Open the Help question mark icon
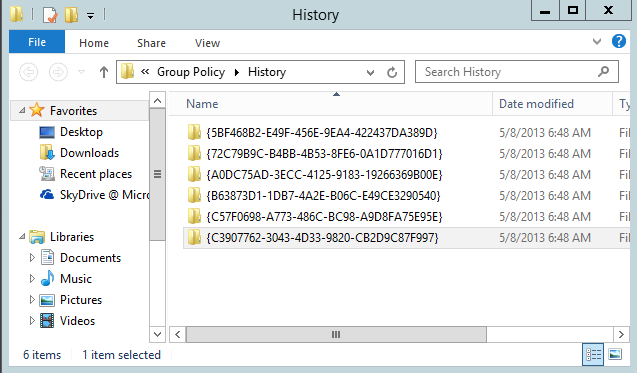The width and height of the screenshot is (637, 373). [618, 41]
